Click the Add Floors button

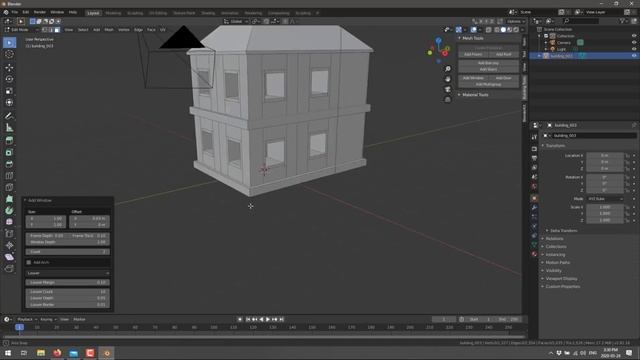point(473,54)
